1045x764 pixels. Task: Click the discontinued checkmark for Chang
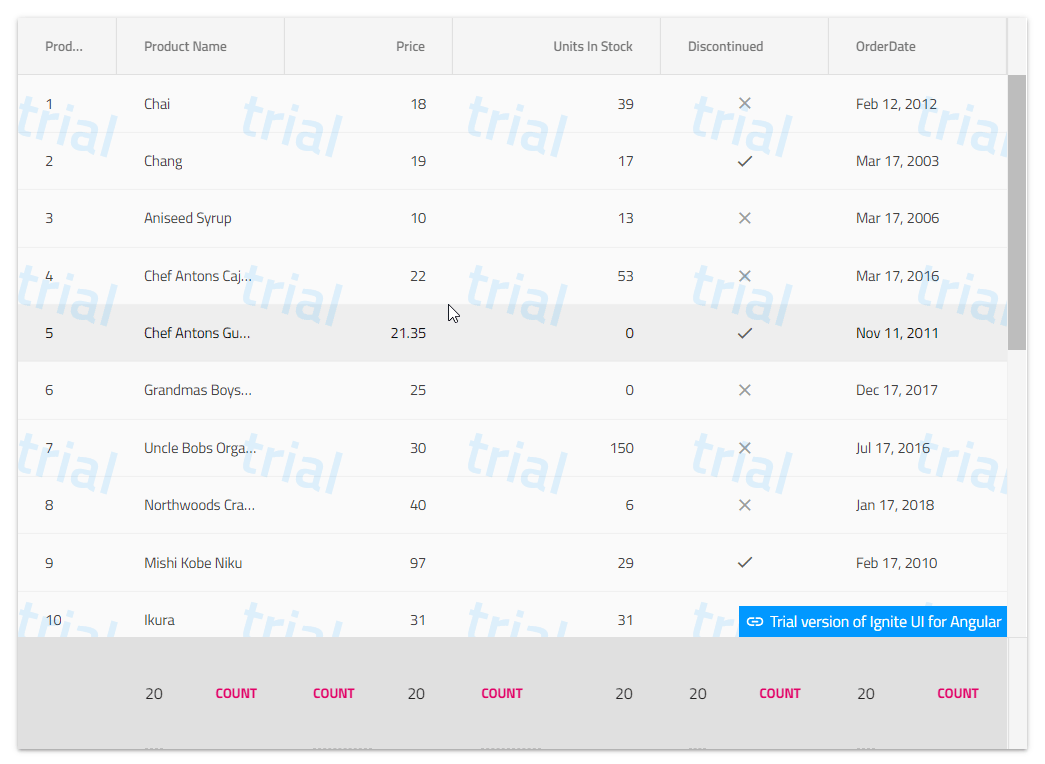pos(744,161)
